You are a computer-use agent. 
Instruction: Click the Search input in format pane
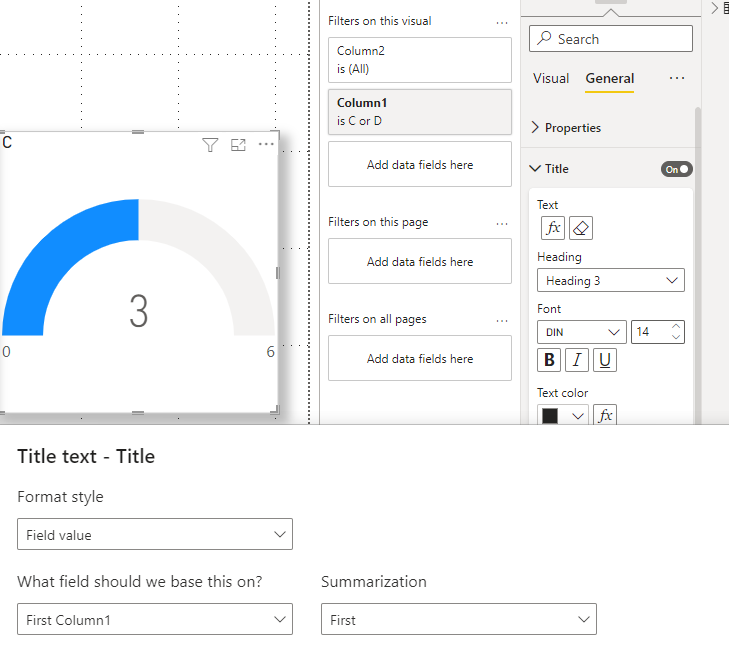point(610,39)
